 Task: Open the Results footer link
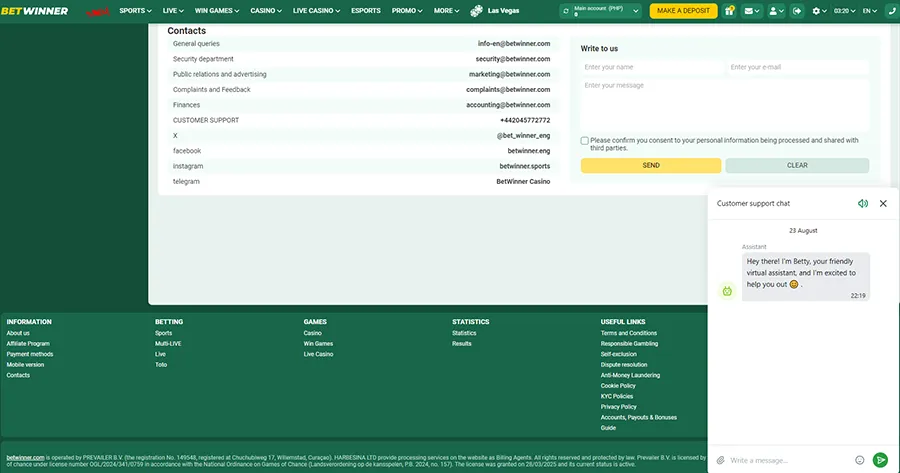461,344
